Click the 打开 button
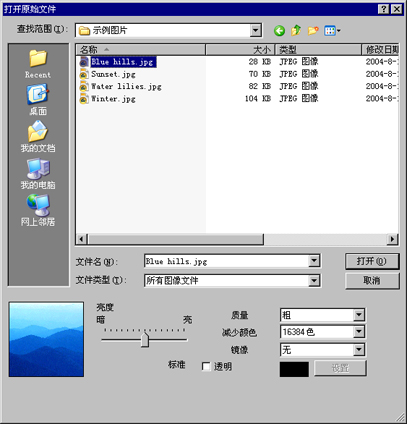This screenshot has height=424, width=407. (372, 261)
